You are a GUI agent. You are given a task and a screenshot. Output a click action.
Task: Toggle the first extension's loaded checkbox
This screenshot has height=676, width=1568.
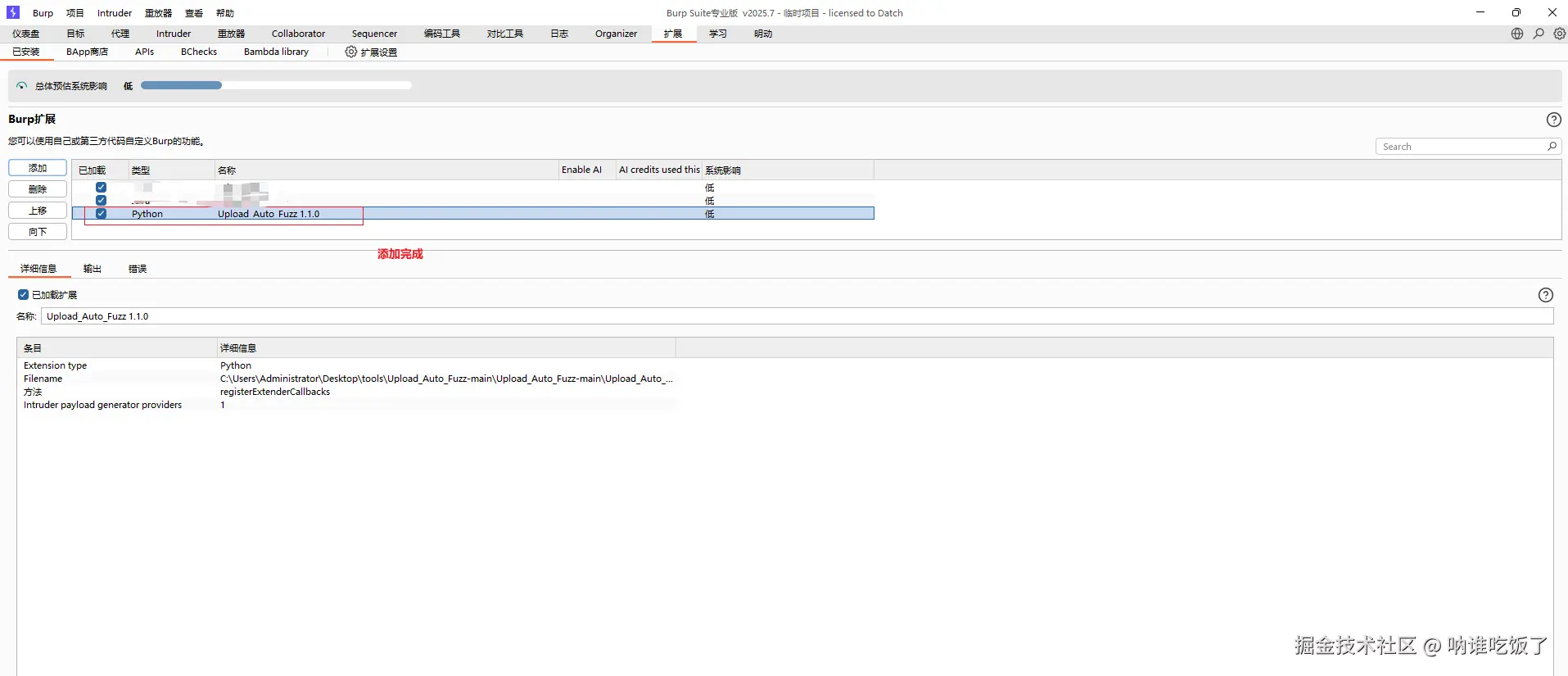(101, 188)
